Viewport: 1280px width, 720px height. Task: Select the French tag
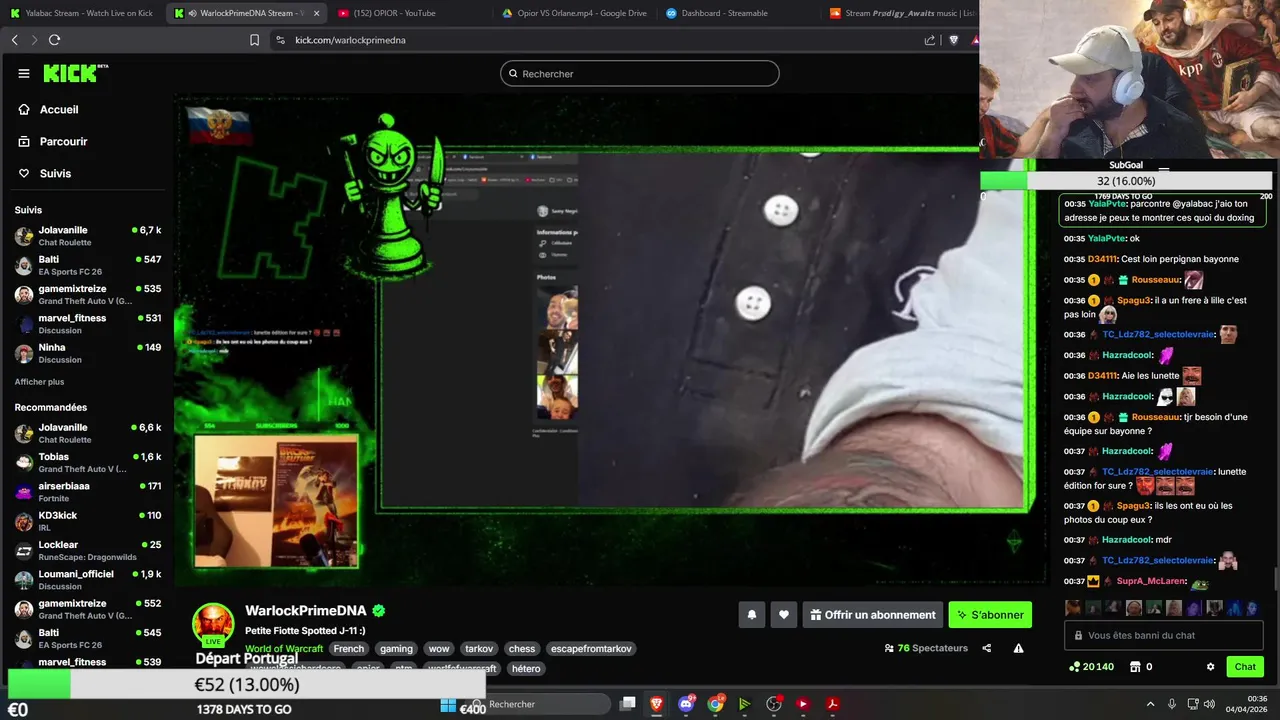click(x=349, y=649)
